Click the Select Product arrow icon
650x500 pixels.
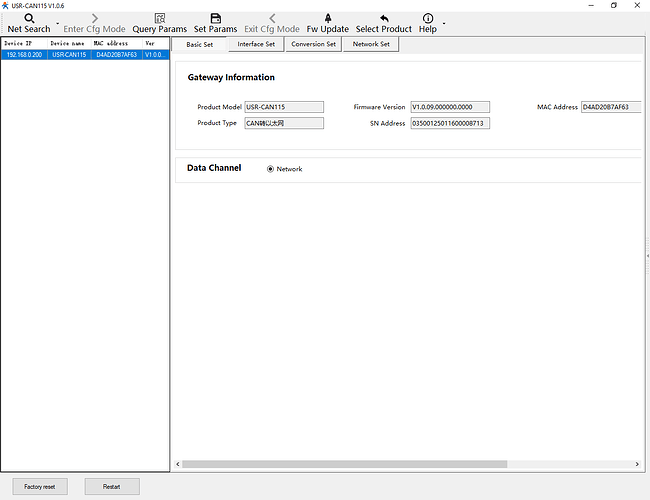click(x=383, y=18)
